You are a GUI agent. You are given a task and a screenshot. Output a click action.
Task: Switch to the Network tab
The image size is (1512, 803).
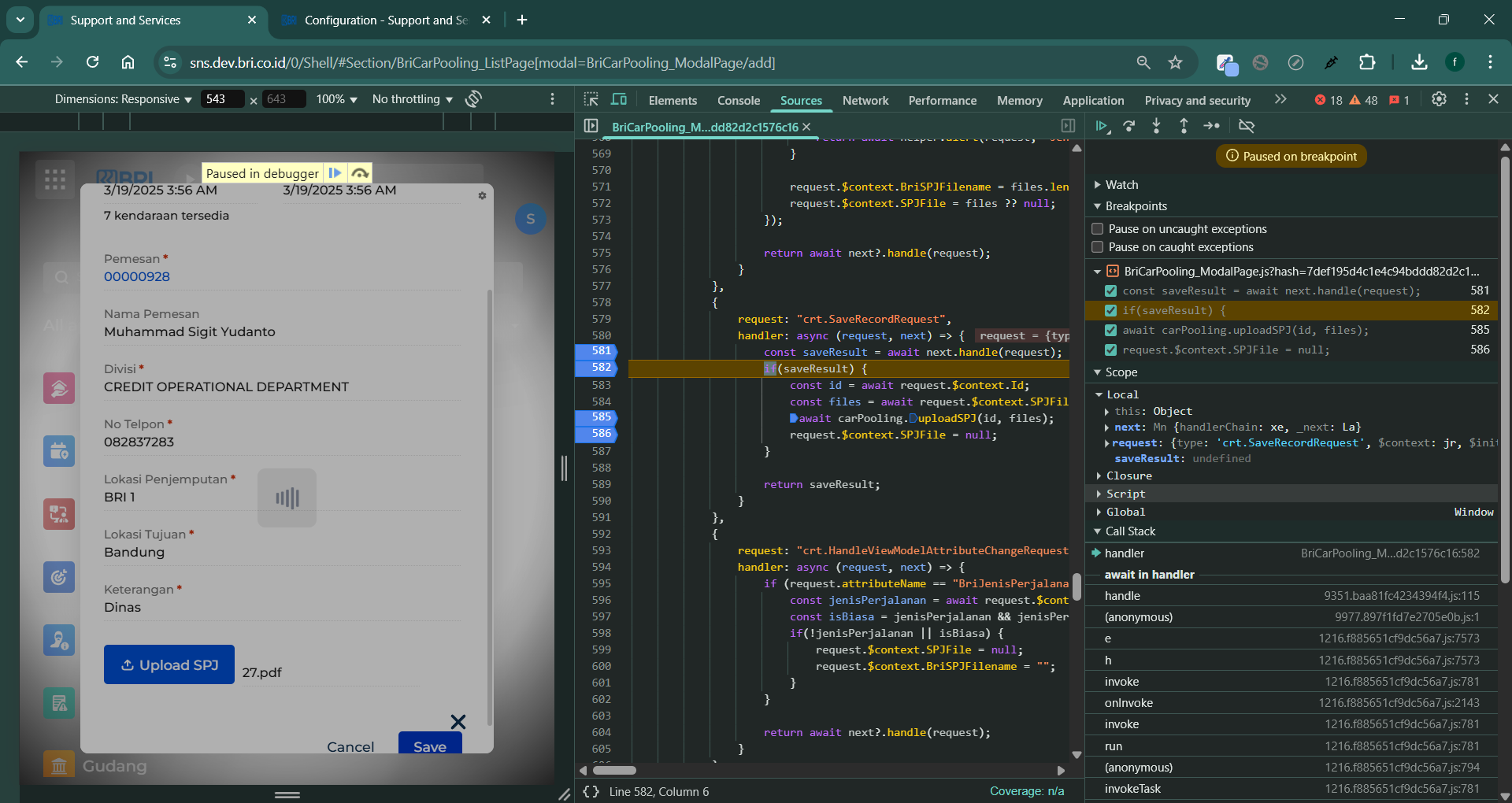tap(865, 100)
